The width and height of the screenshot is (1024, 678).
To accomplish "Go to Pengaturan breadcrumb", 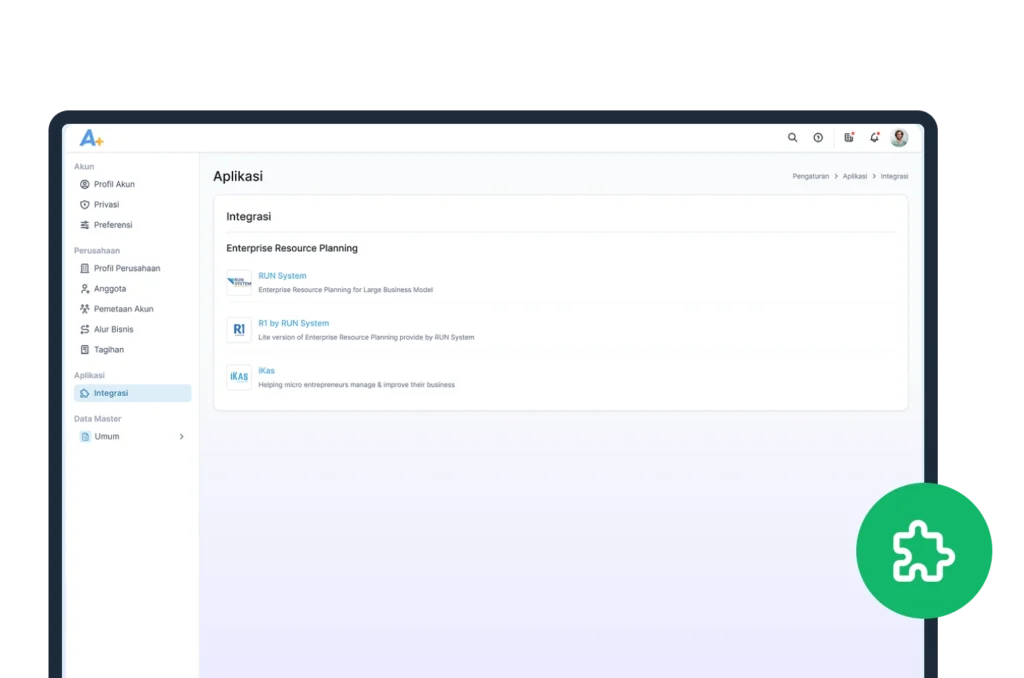I will pyautogui.click(x=810, y=176).
